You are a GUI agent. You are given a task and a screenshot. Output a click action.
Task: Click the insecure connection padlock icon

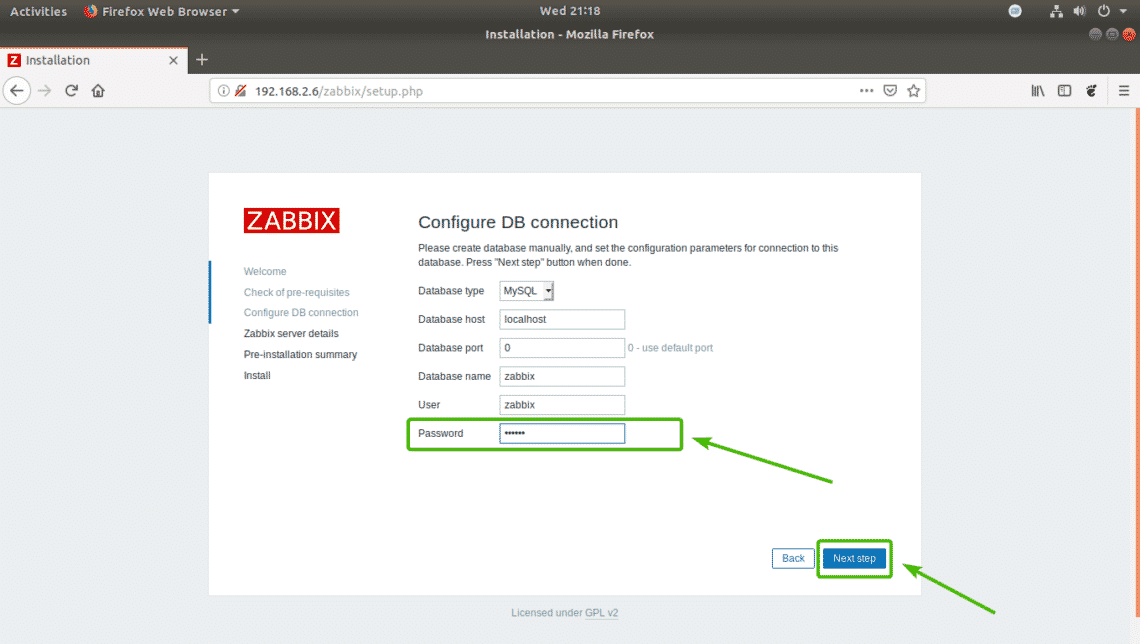[241, 91]
